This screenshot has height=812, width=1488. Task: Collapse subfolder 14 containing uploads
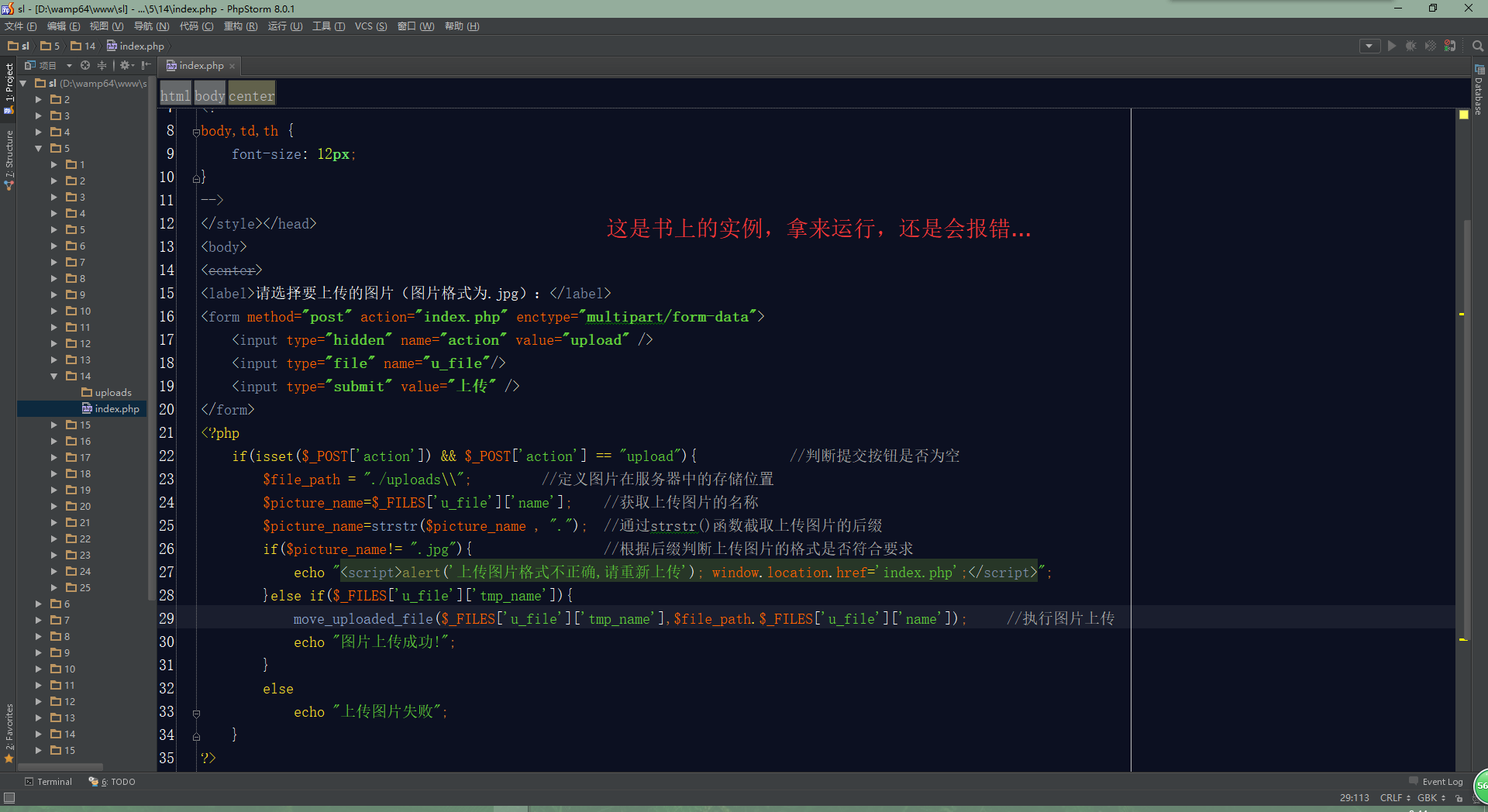click(x=53, y=376)
